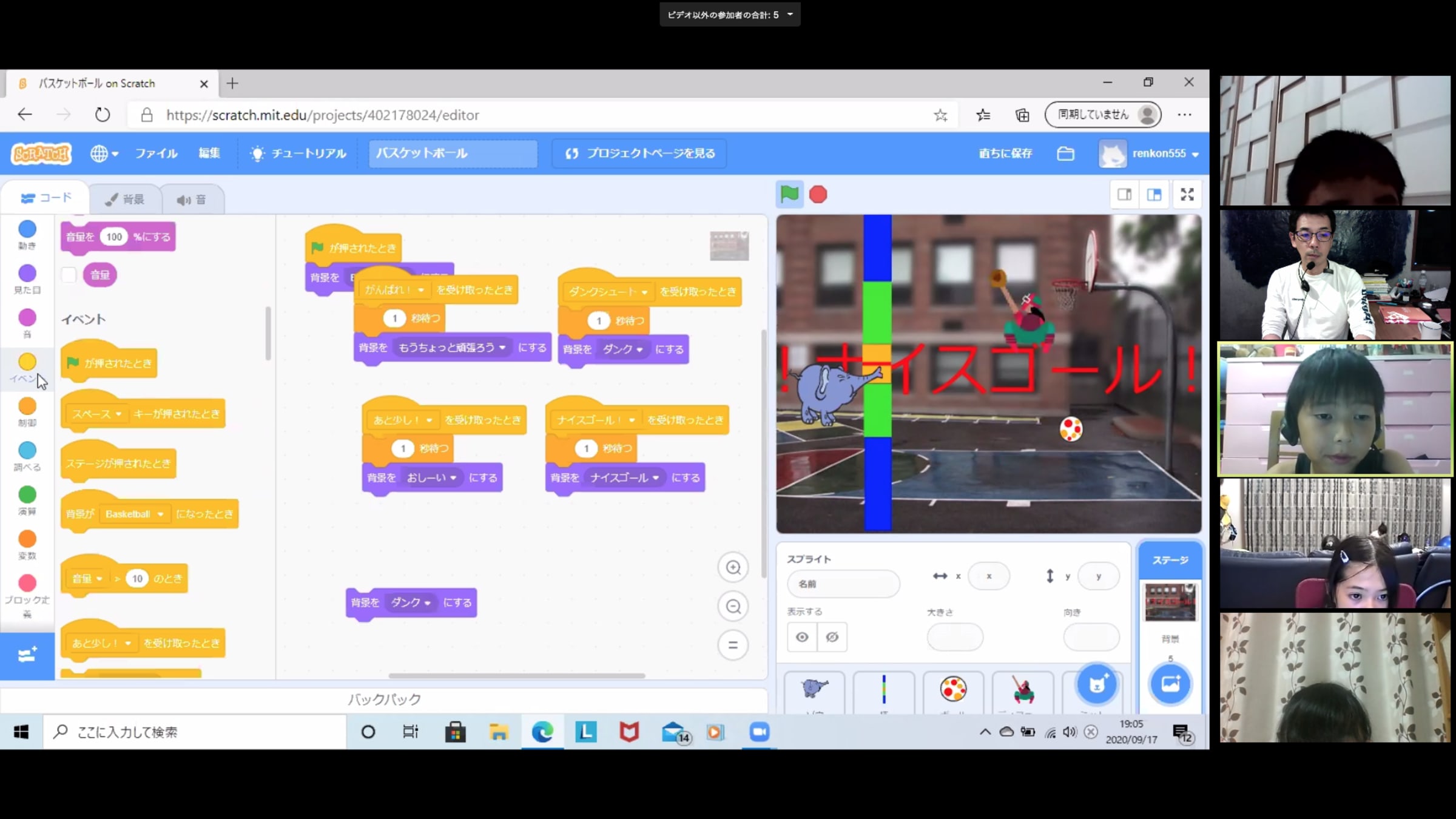This screenshot has width=1456, height=819.
Task: Open the My Stuff folder icon
Action: pos(1065,153)
